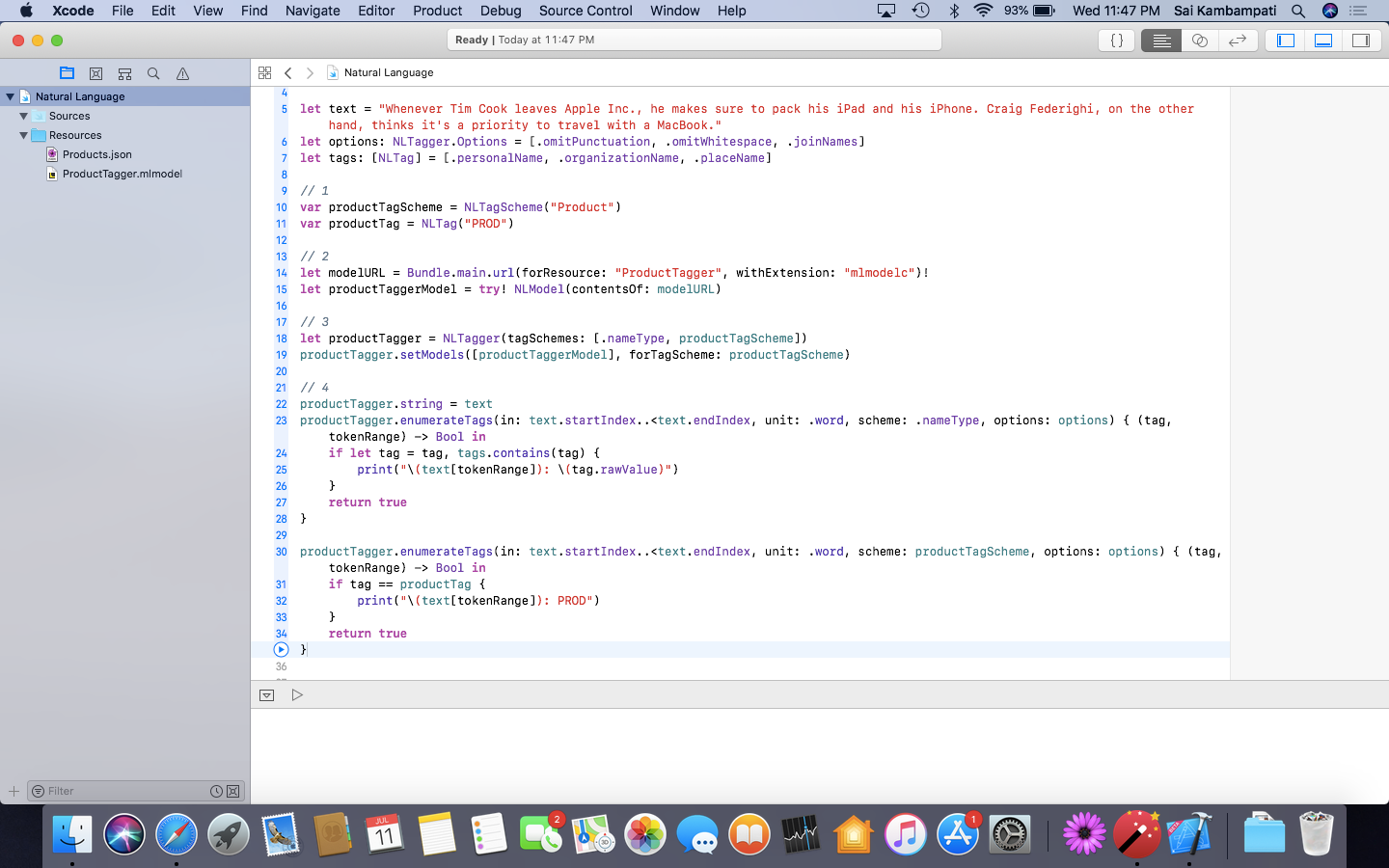This screenshot has height=868, width=1389.
Task: Open the issue navigator warning icon
Action: [182, 73]
